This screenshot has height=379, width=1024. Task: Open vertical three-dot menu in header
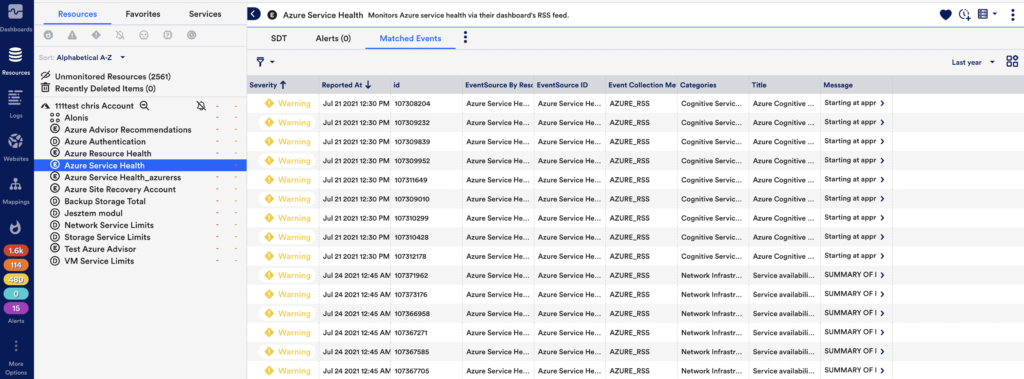pos(1012,14)
